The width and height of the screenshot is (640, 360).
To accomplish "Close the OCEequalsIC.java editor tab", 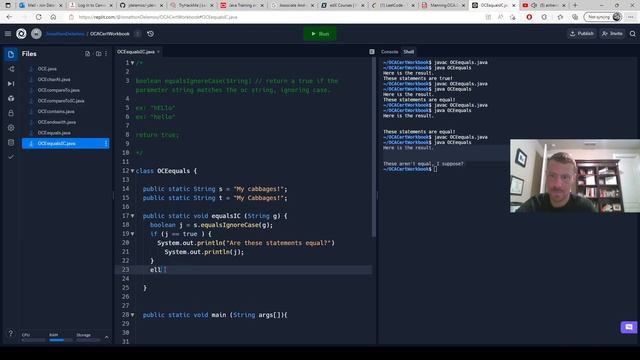I will [158, 52].
